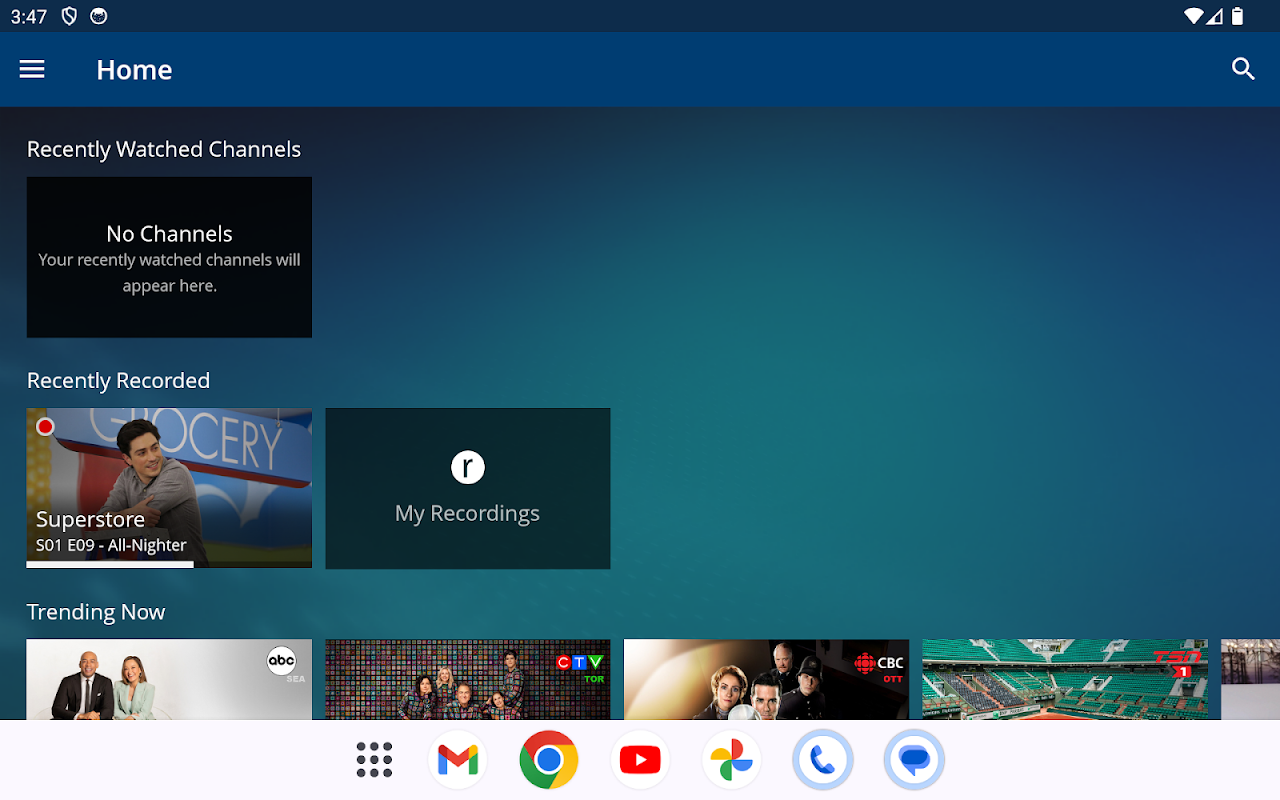The width and height of the screenshot is (1280, 800).
Task: Select the CTV trending show thumbnail
Action: click(x=467, y=679)
